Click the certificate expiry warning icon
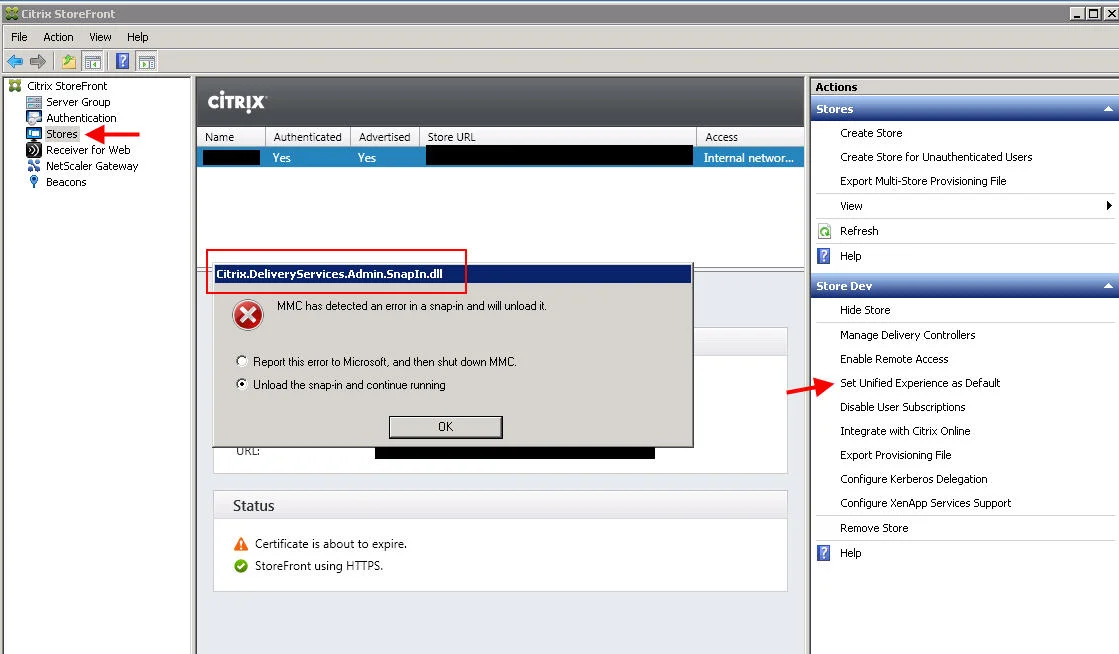The width and height of the screenshot is (1119, 654). (241, 544)
